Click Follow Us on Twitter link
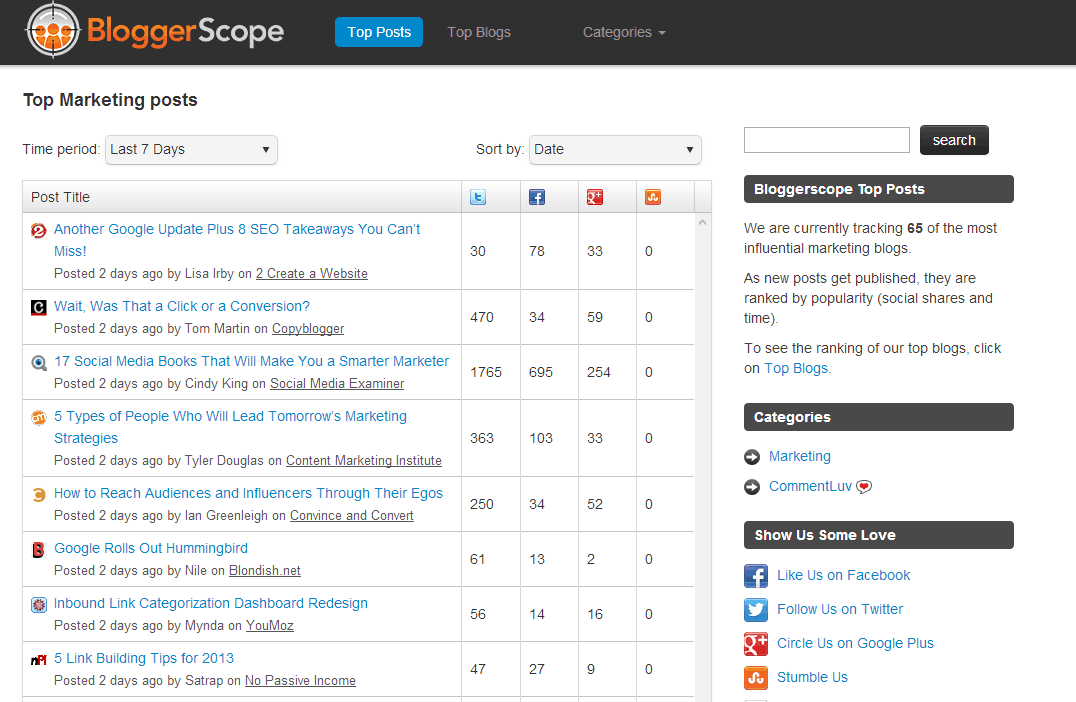The width and height of the screenshot is (1076, 702). click(x=840, y=609)
